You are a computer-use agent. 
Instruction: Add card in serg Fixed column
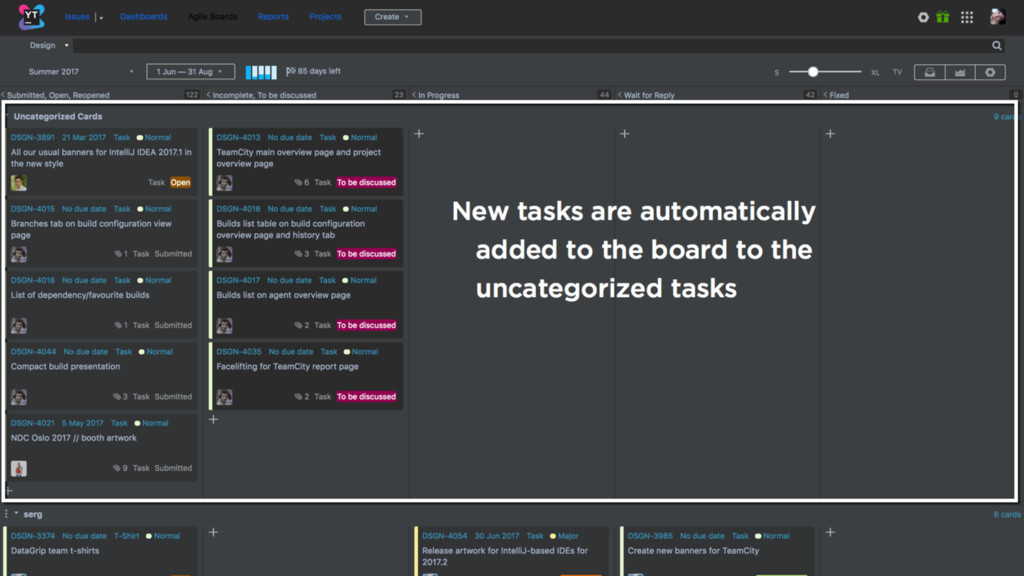click(830, 532)
